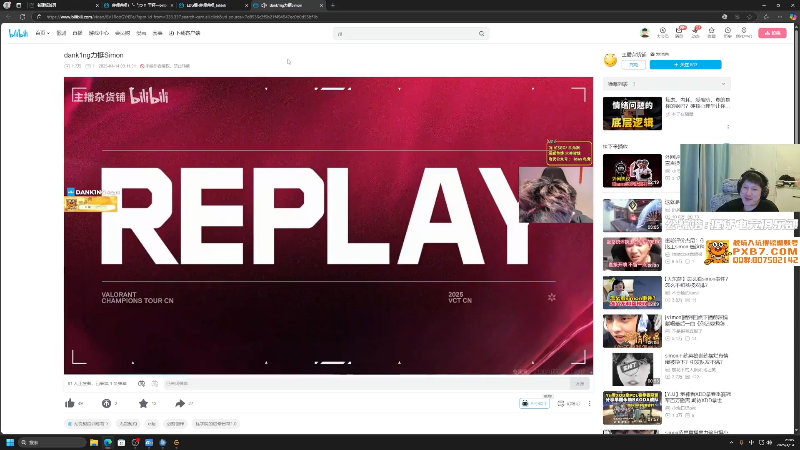Click the browser address bar URL
This screenshot has height=450, width=800.
(182, 17)
